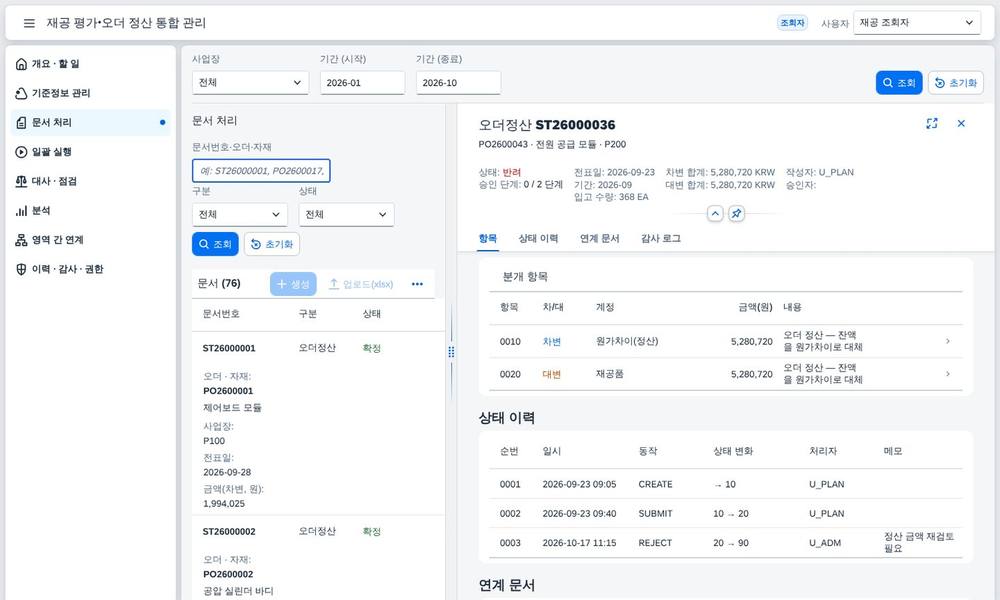Screen dimensions: 1000x600
Task: Toggle fullscreen for the detail panel
Action: pyautogui.click(x=932, y=124)
